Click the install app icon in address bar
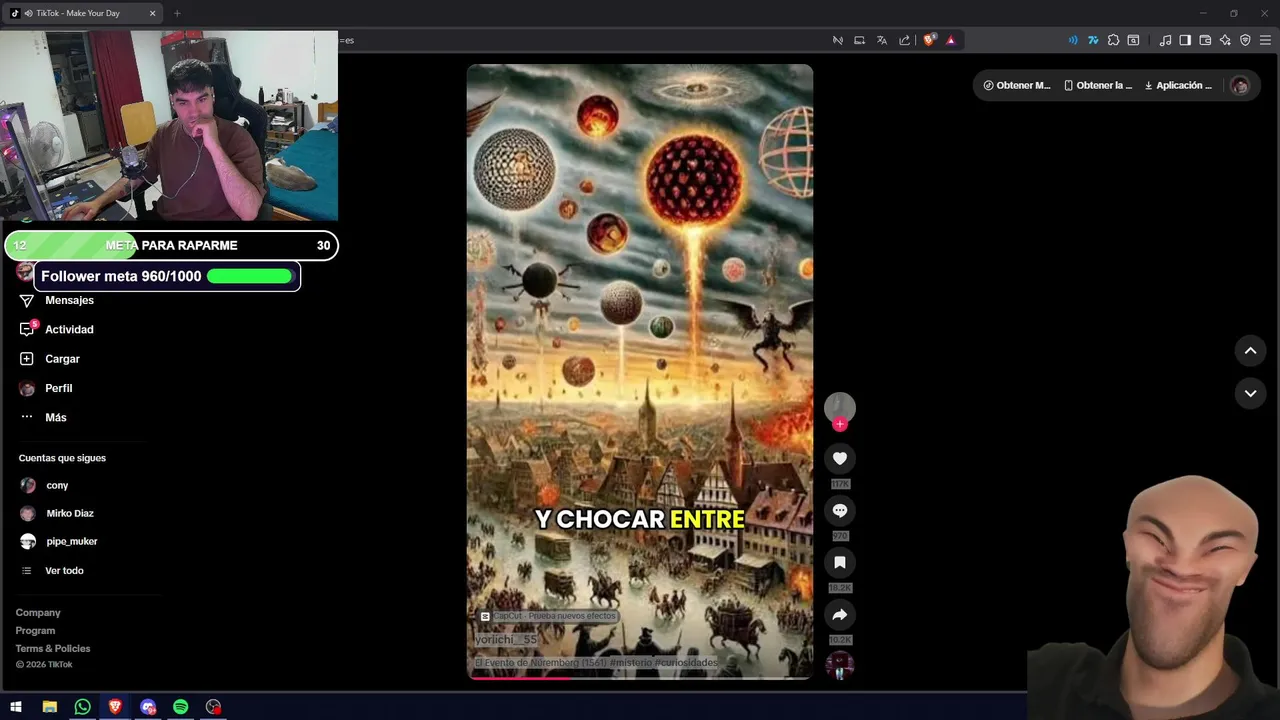 (859, 40)
